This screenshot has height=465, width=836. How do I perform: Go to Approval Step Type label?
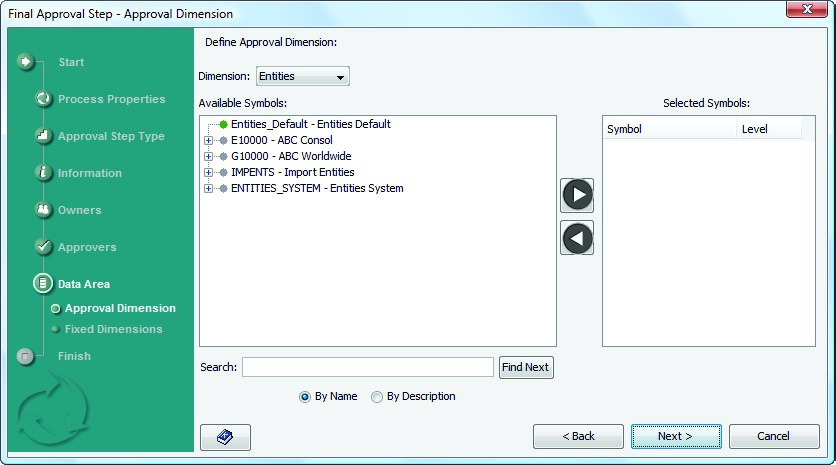click(111, 136)
